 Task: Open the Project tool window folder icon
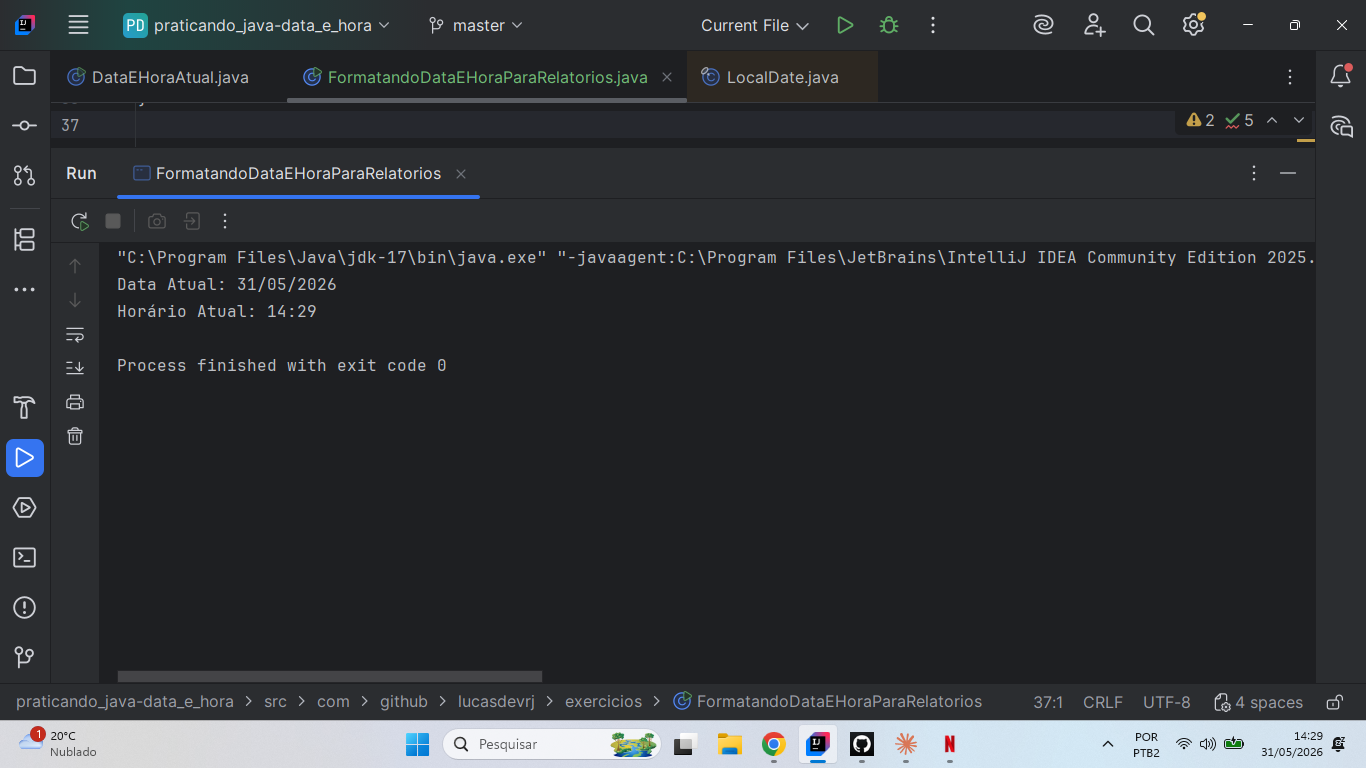[25, 76]
